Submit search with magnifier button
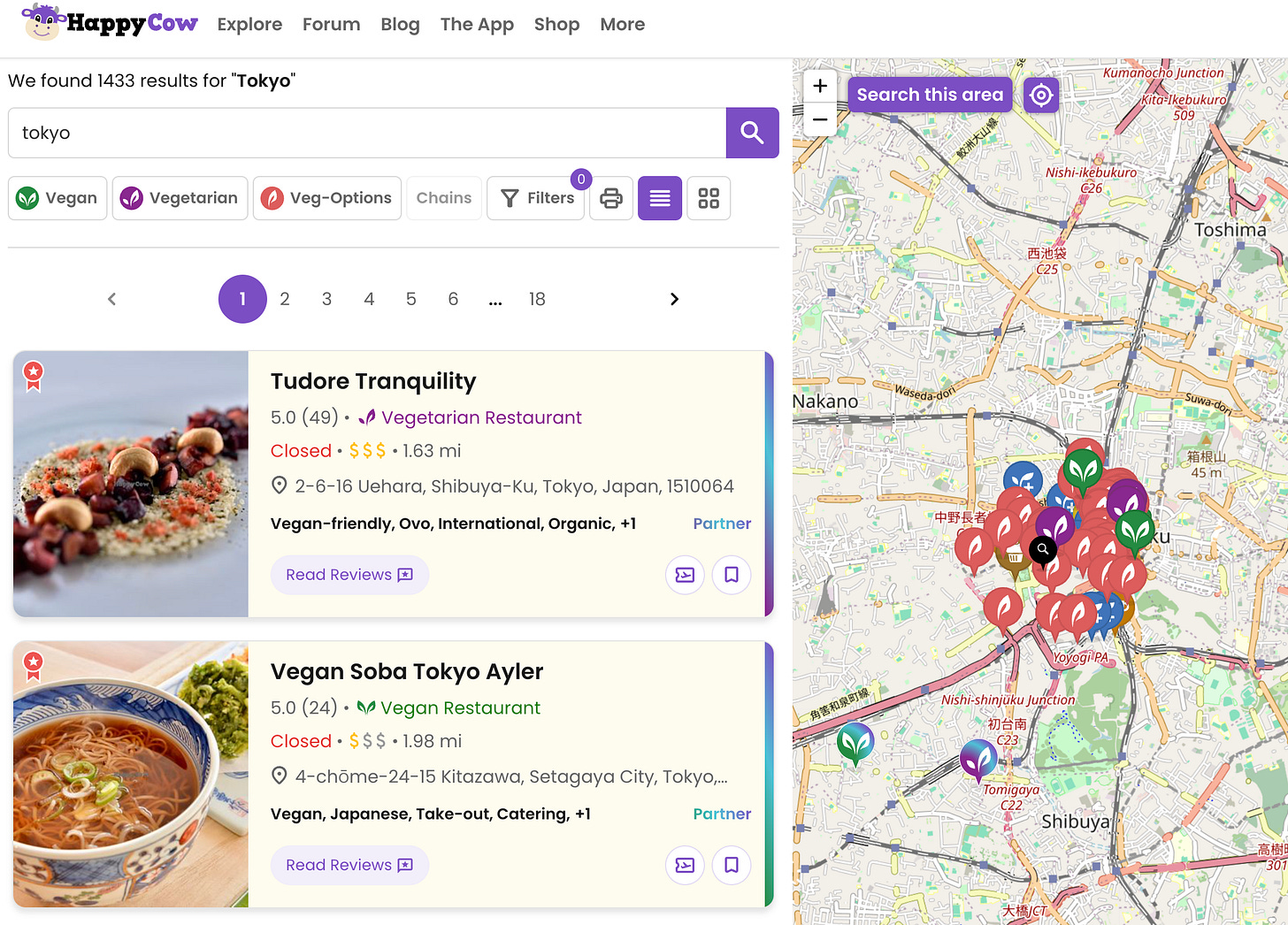This screenshot has width=1288, height=925. point(752,133)
